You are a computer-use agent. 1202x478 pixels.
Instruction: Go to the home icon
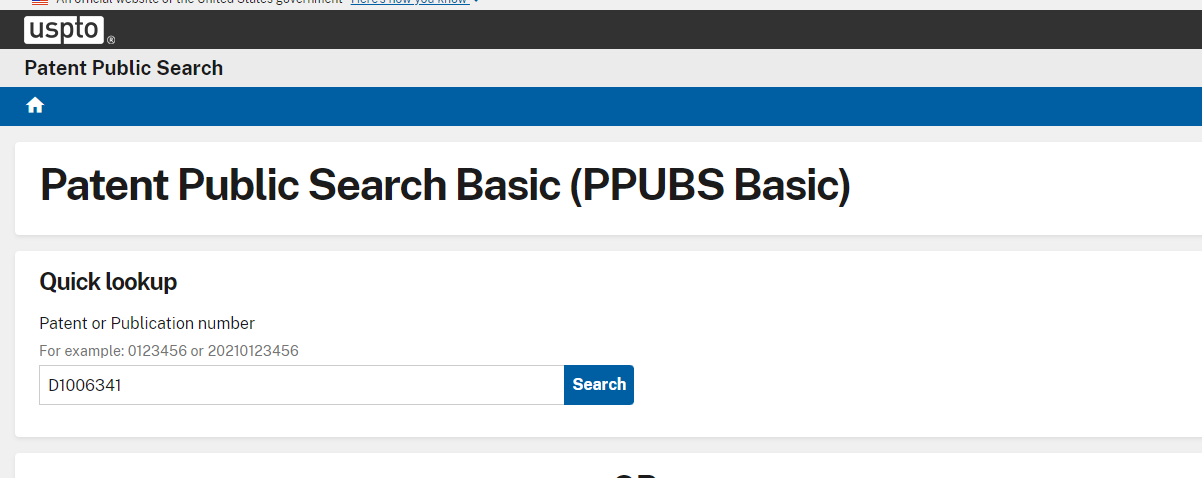pyautogui.click(x=35, y=105)
